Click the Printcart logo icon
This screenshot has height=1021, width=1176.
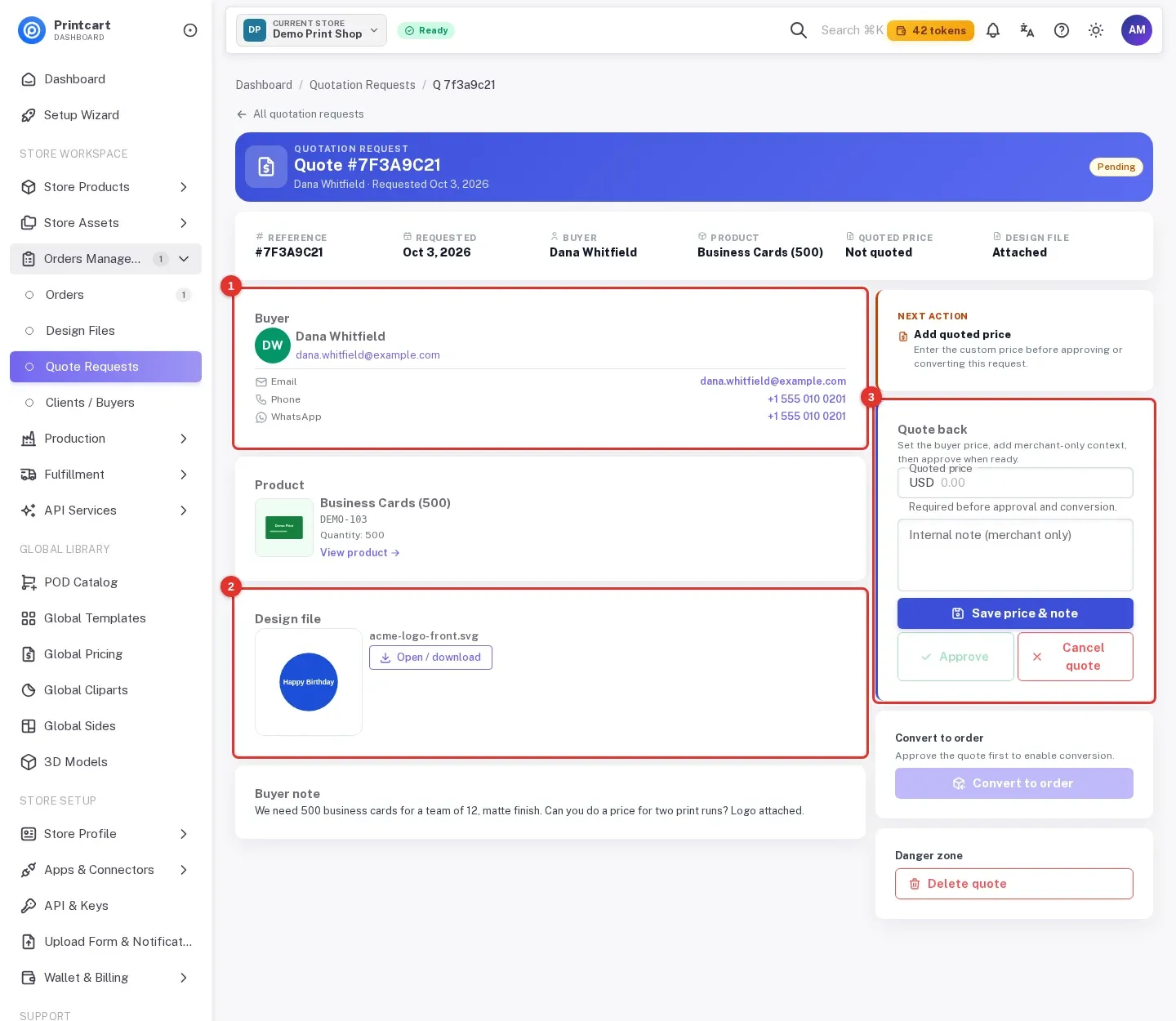coord(32,30)
